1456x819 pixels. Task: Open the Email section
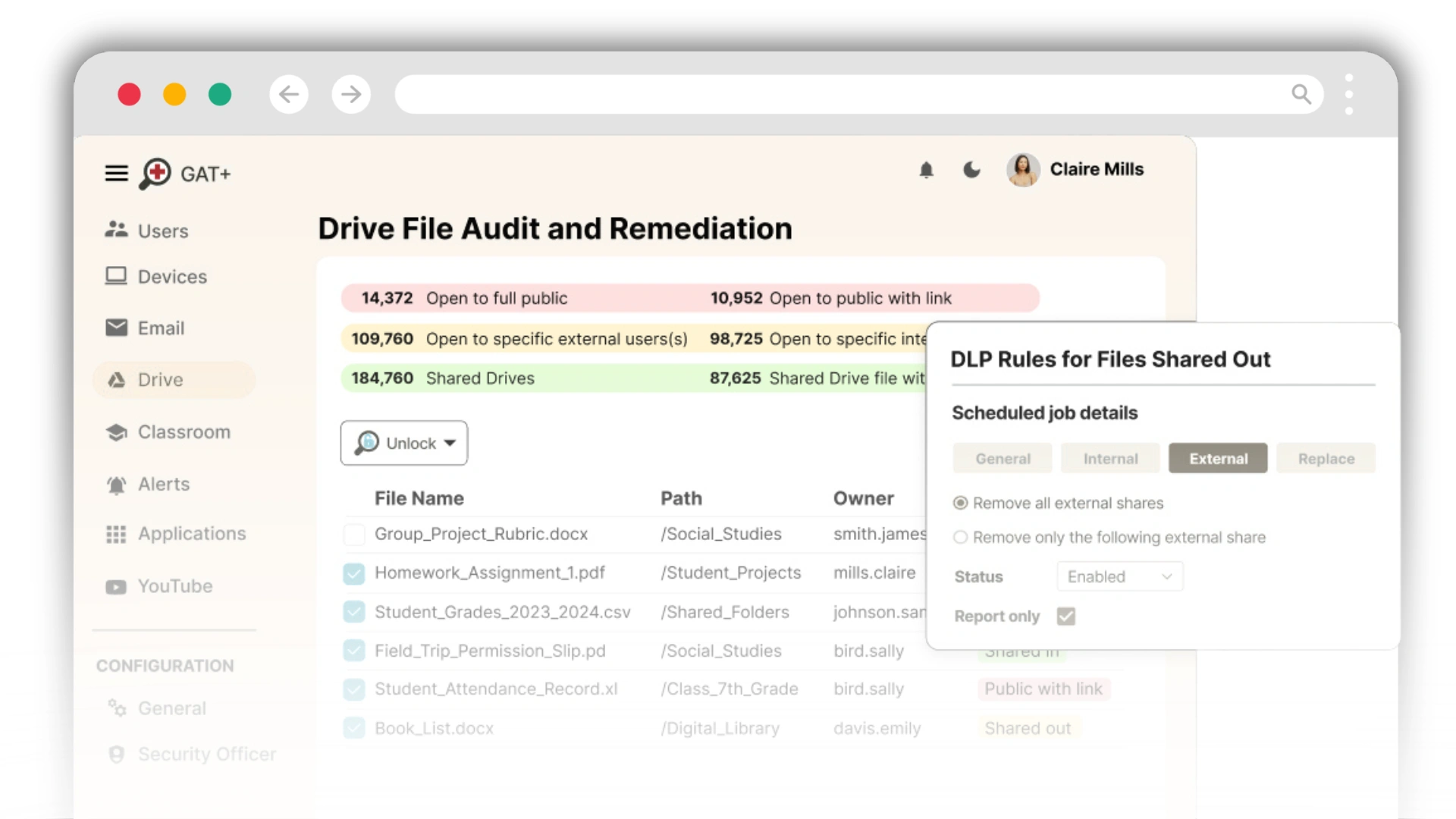pos(116,328)
